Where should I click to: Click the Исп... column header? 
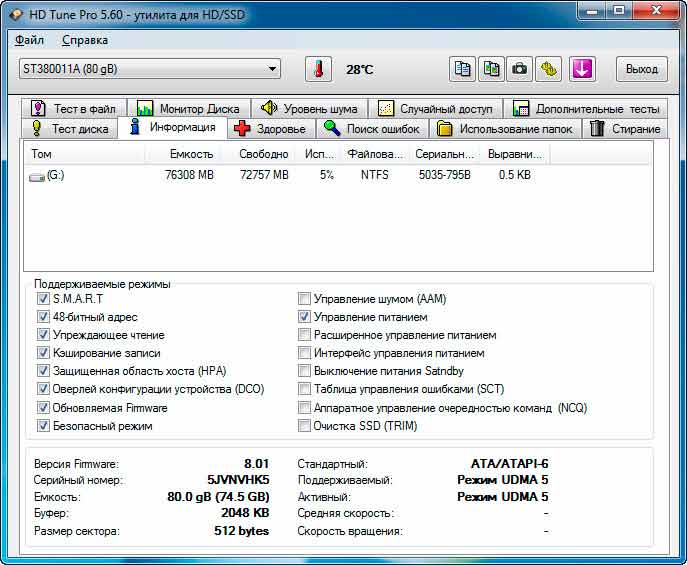319,154
